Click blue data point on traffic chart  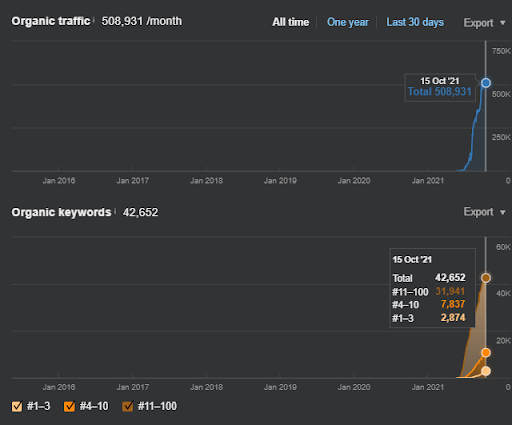click(x=486, y=83)
